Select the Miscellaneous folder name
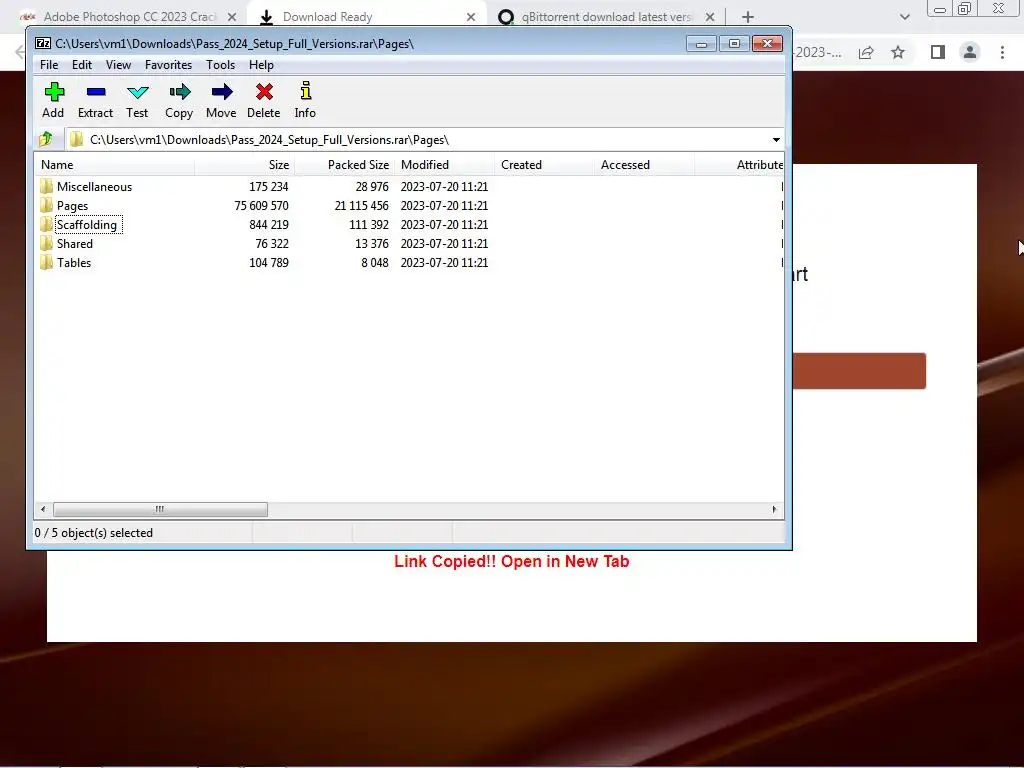Image resolution: width=1024 pixels, height=768 pixels. 94,186
